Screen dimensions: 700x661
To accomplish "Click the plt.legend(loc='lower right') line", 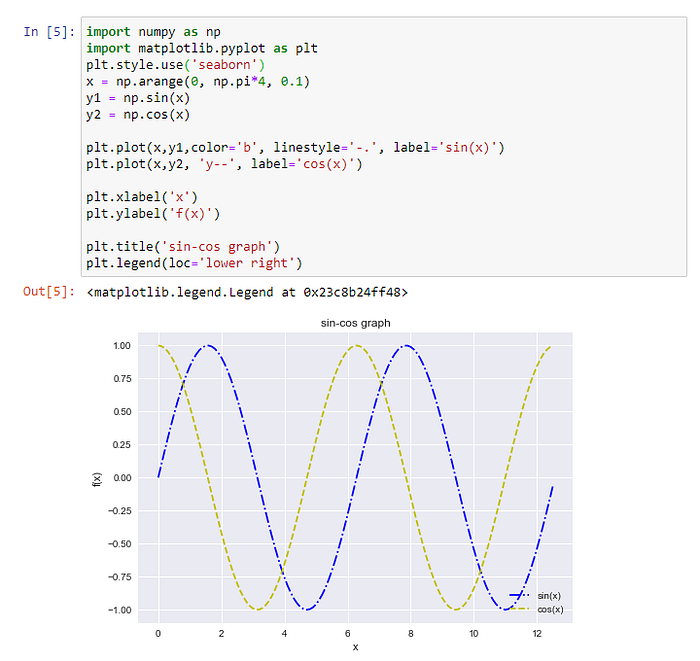I will coord(194,263).
